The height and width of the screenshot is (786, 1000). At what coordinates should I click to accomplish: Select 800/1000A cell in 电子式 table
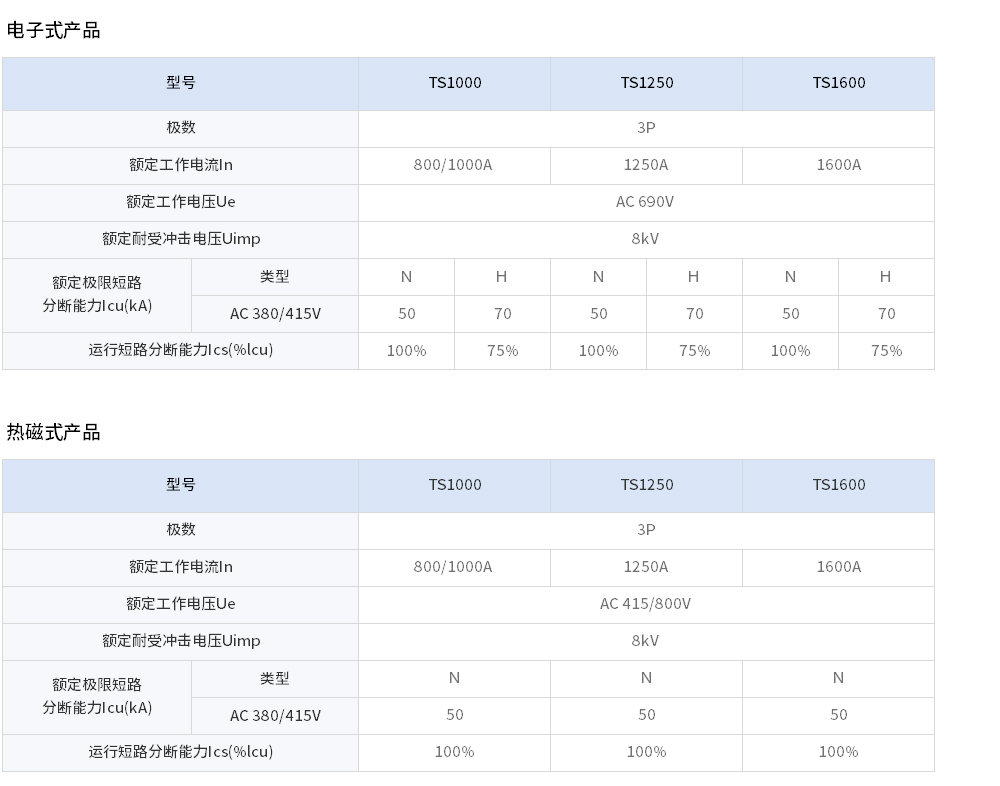pyautogui.click(x=453, y=165)
